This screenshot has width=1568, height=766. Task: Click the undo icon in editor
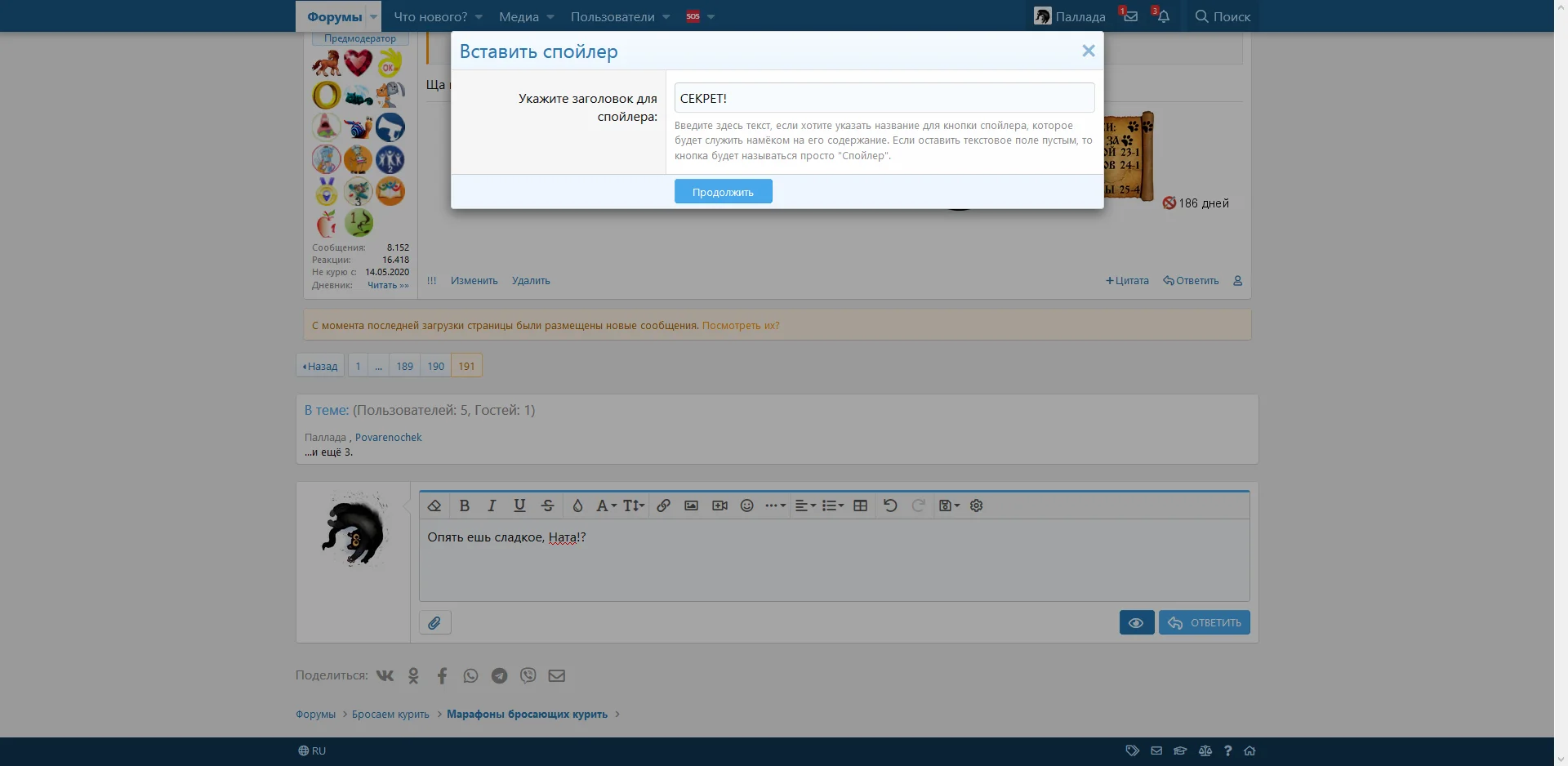(890, 505)
